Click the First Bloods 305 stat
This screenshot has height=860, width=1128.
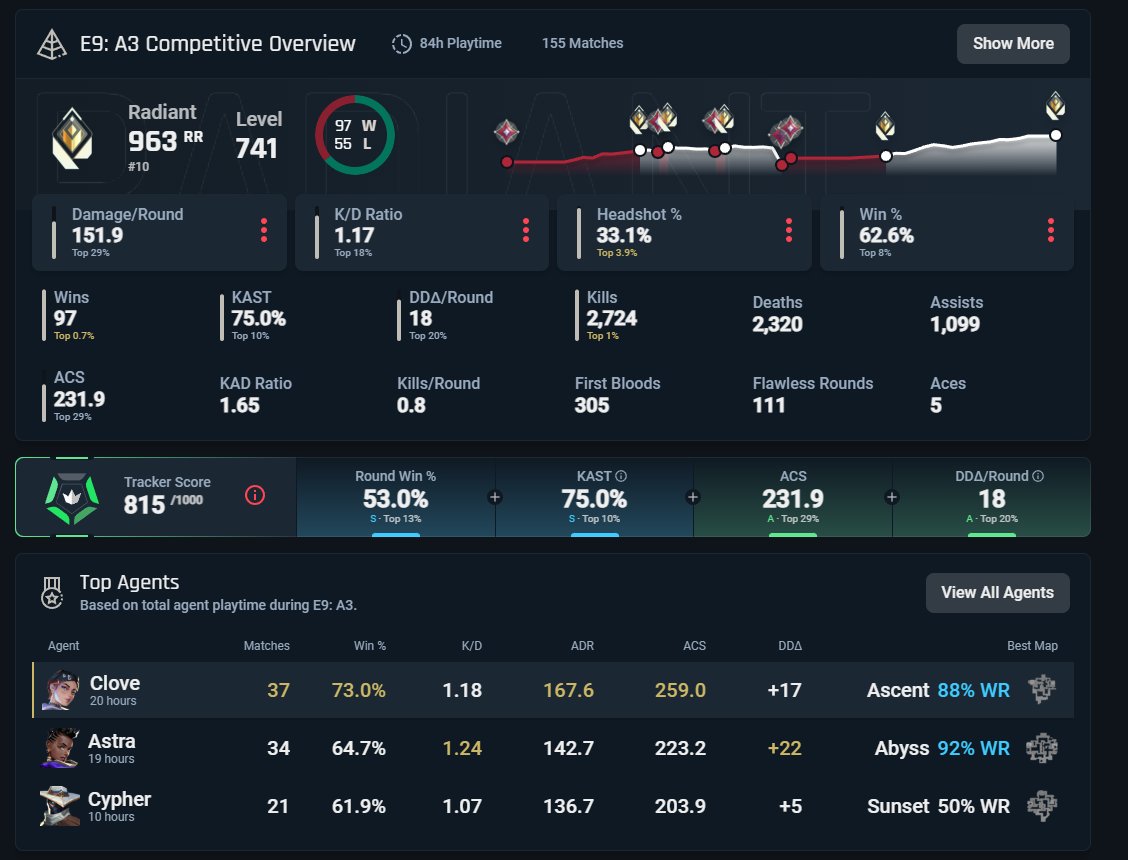tap(617, 395)
